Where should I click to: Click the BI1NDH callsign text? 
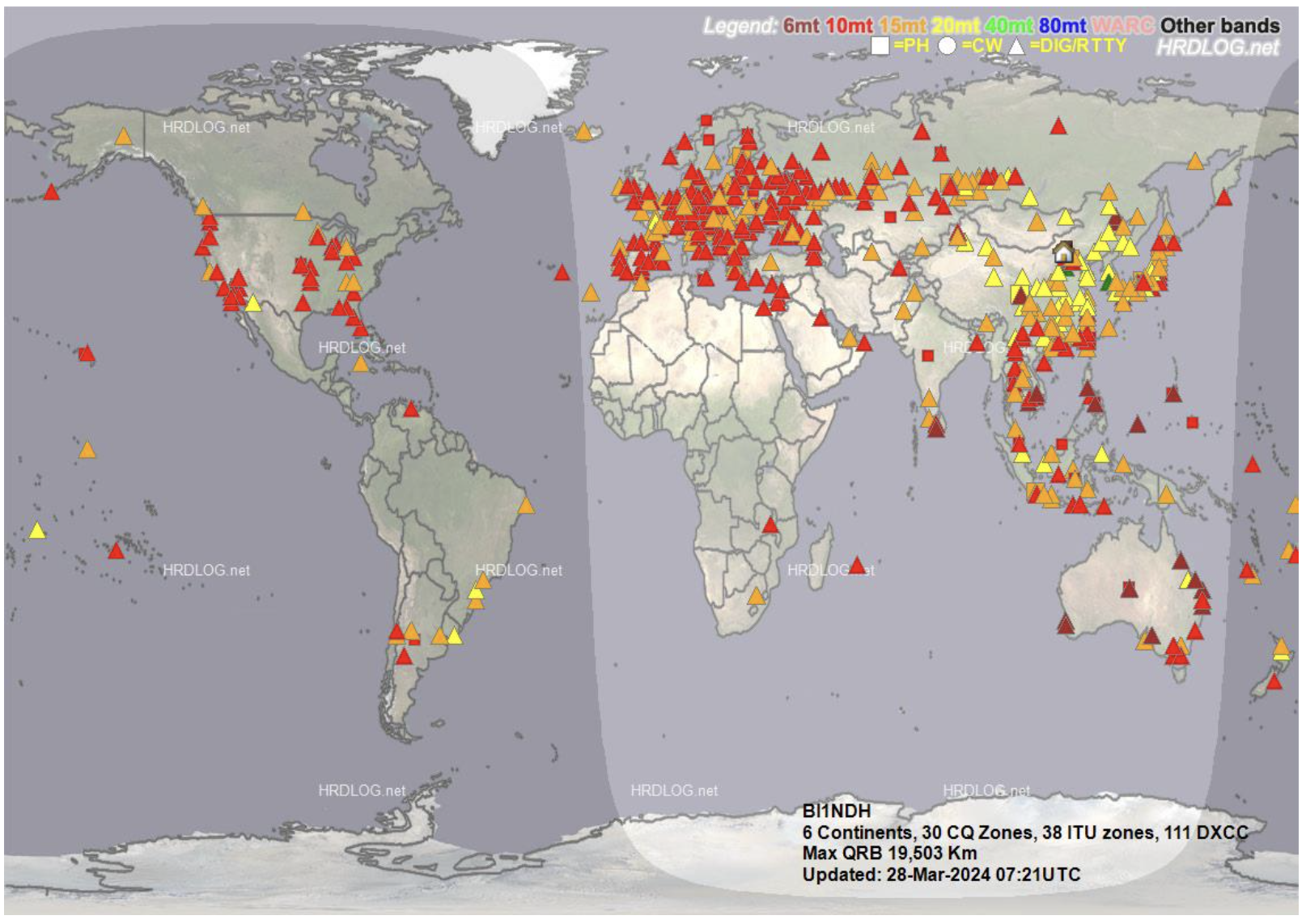click(x=837, y=811)
